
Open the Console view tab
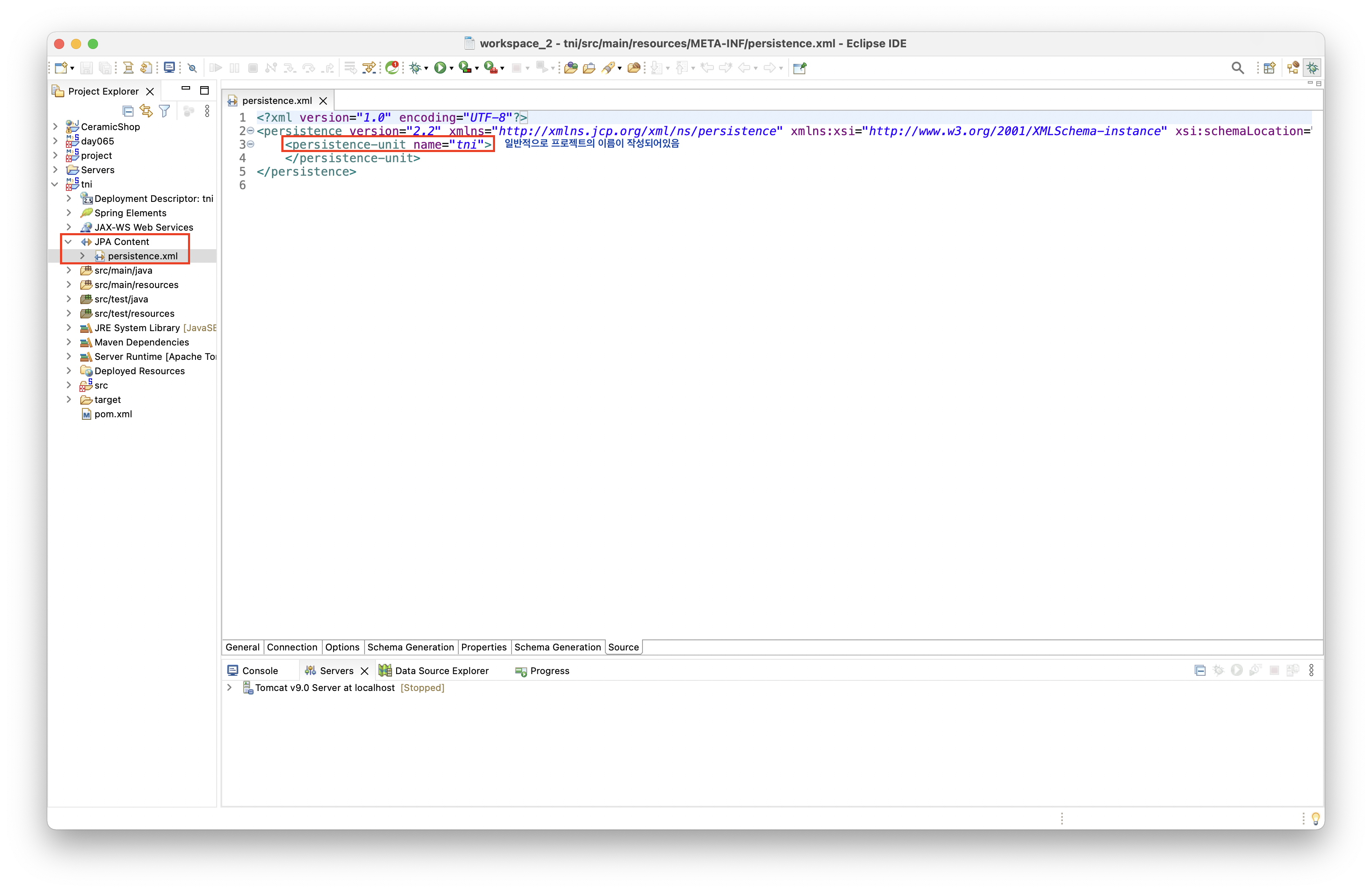click(x=259, y=671)
